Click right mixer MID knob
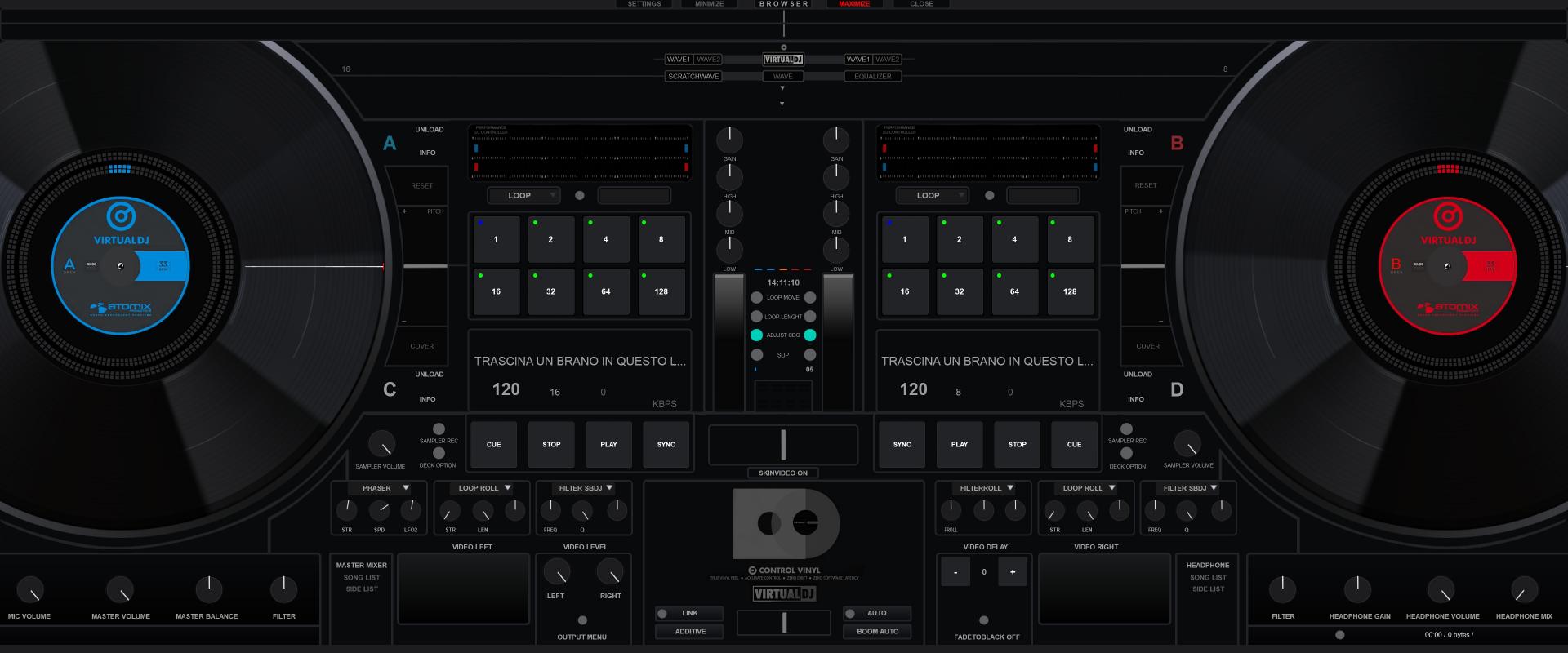 tap(836, 213)
